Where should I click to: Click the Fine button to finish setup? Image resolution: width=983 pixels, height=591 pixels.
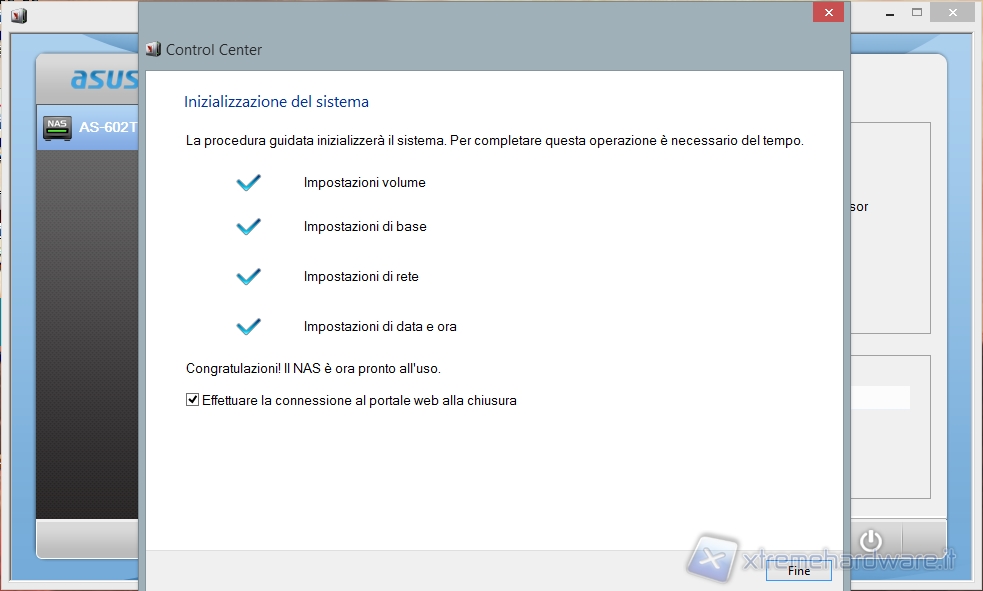(798, 571)
